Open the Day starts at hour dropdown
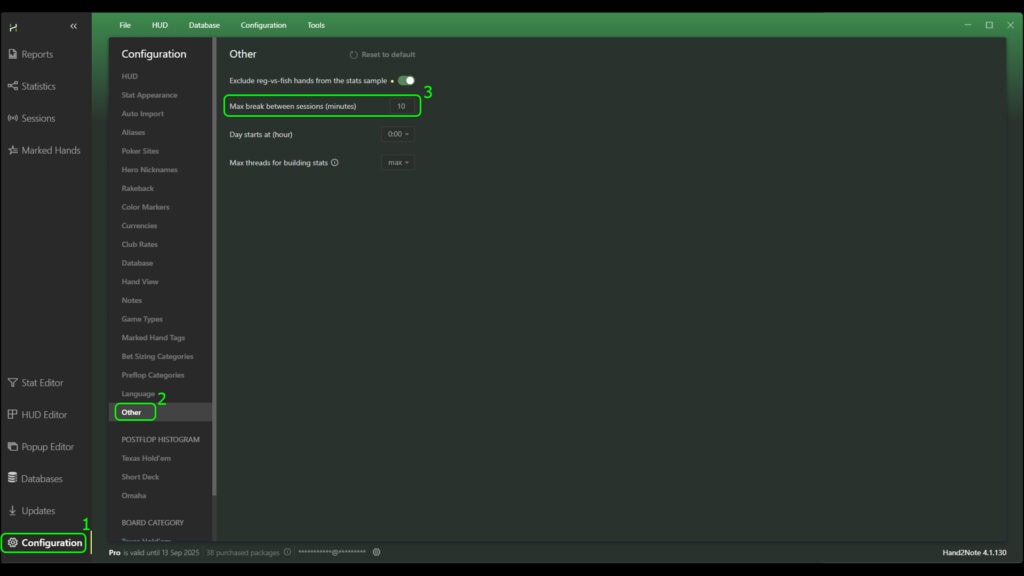Image resolution: width=1024 pixels, height=576 pixels. click(397, 134)
